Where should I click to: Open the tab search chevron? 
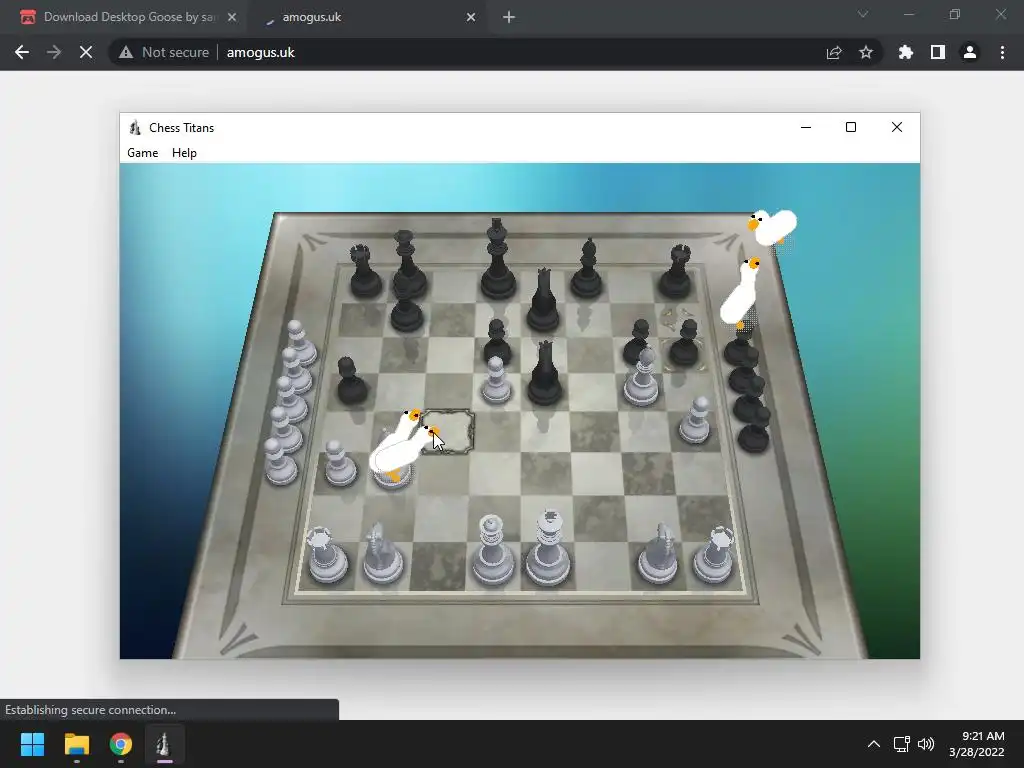pos(863,14)
